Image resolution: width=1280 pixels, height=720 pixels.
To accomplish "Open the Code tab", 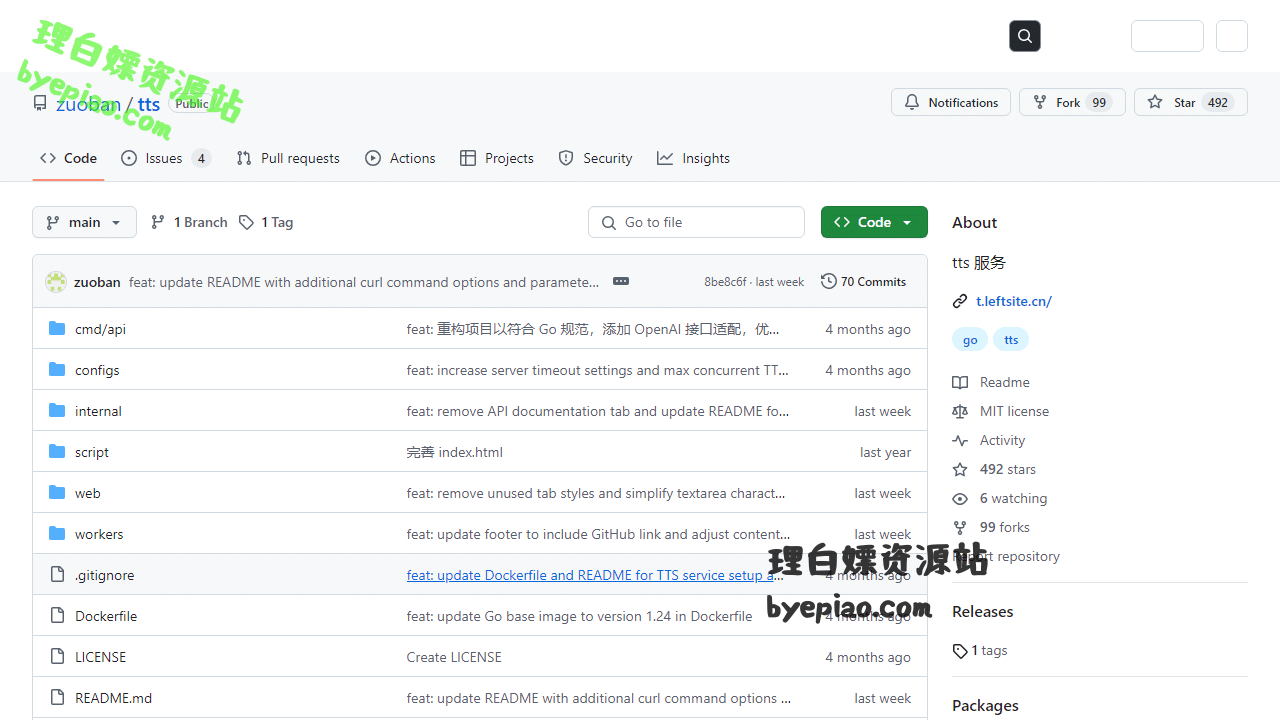I will 68,158.
